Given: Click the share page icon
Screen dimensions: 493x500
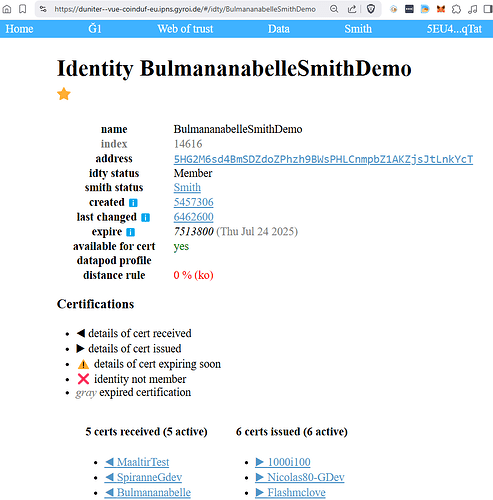Looking at the screenshot, I should (x=352, y=9).
